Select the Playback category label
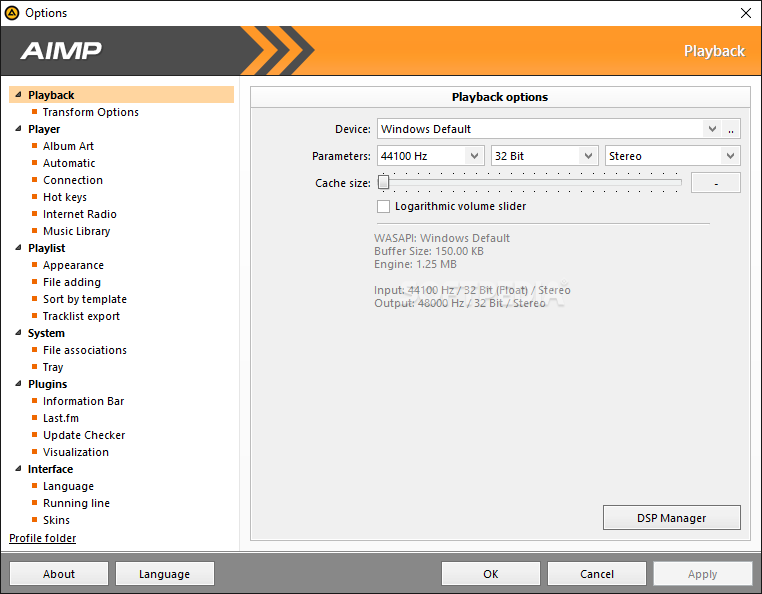The width and height of the screenshot is (762, 594). 51,95
